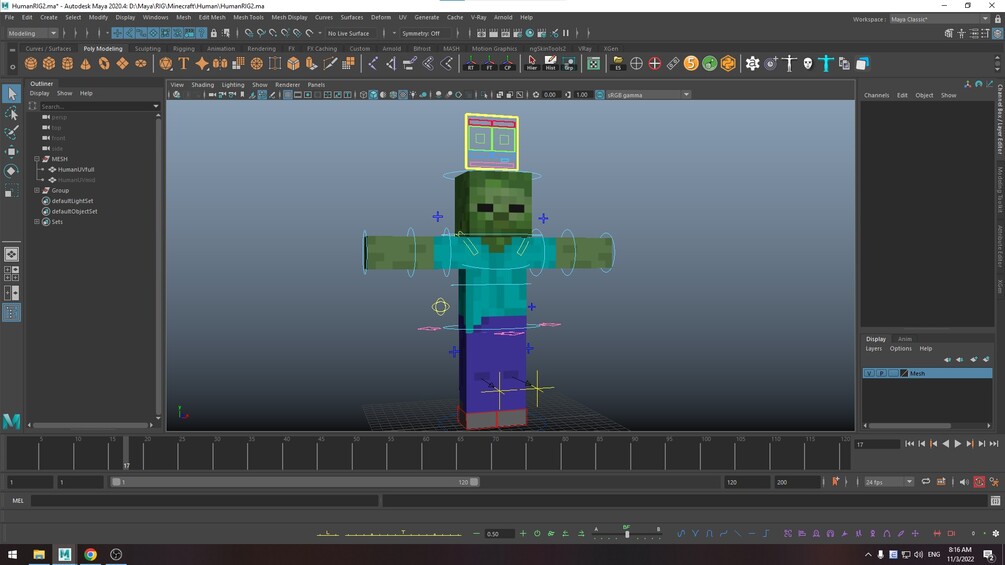Collapse the MESH node in Outliner
This screenshot has height=565, width=1005.
pos(37,159)
